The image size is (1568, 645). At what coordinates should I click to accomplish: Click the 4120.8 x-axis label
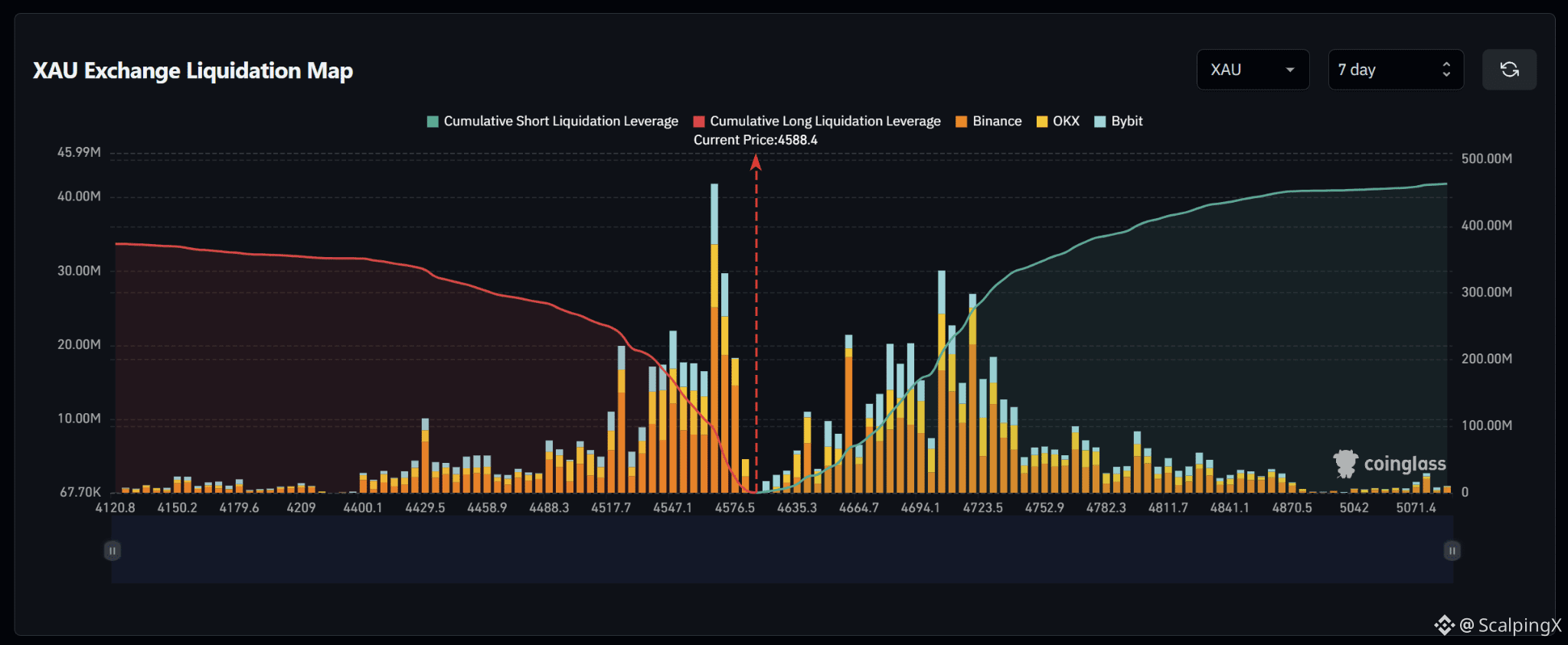point(115,508)
